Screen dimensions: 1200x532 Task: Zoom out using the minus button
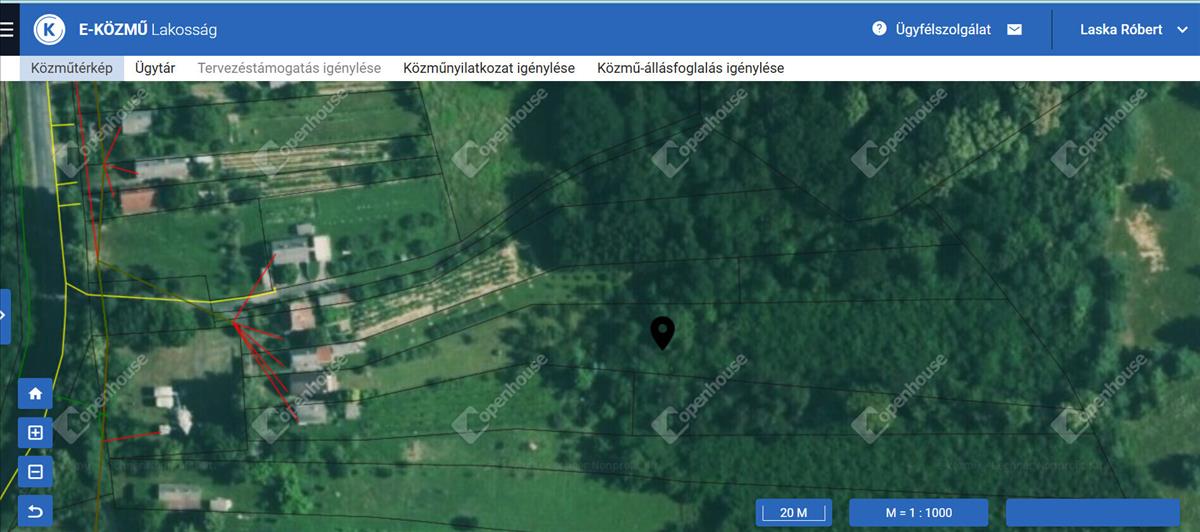pyautogui.click(x=35, y=472)
